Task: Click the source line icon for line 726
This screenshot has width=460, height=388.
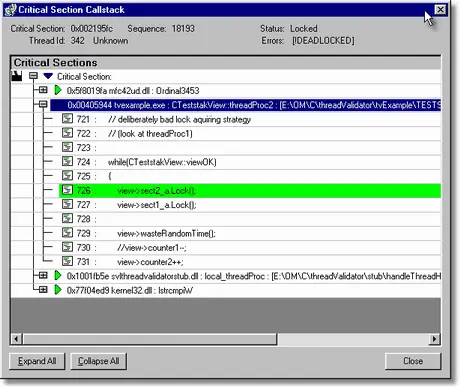Action: (x=67, y=190)
